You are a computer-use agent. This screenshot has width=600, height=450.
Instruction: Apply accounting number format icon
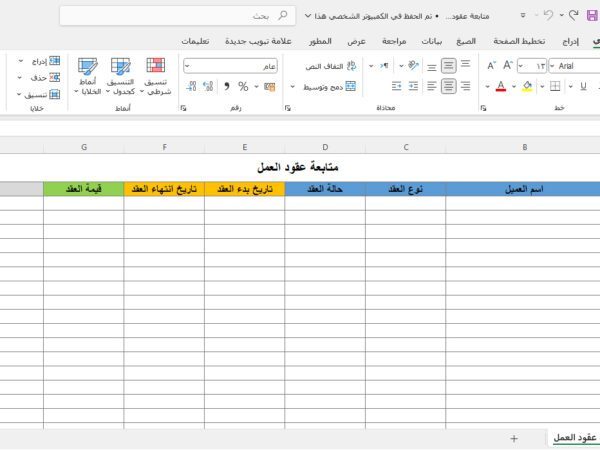click(270, 87)
